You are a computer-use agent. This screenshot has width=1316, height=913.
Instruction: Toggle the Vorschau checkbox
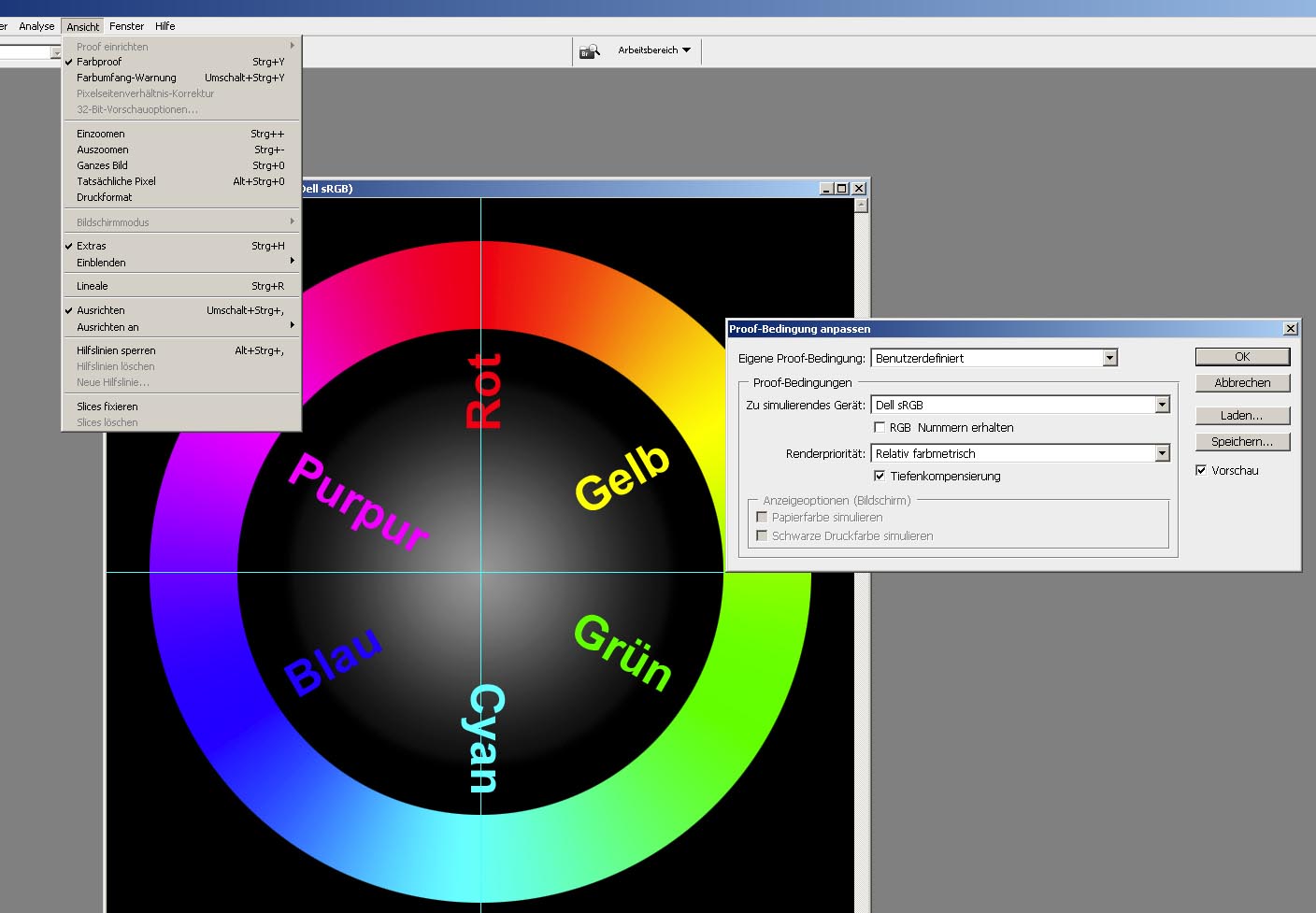pyautogui.click(x=1201, y=471)
